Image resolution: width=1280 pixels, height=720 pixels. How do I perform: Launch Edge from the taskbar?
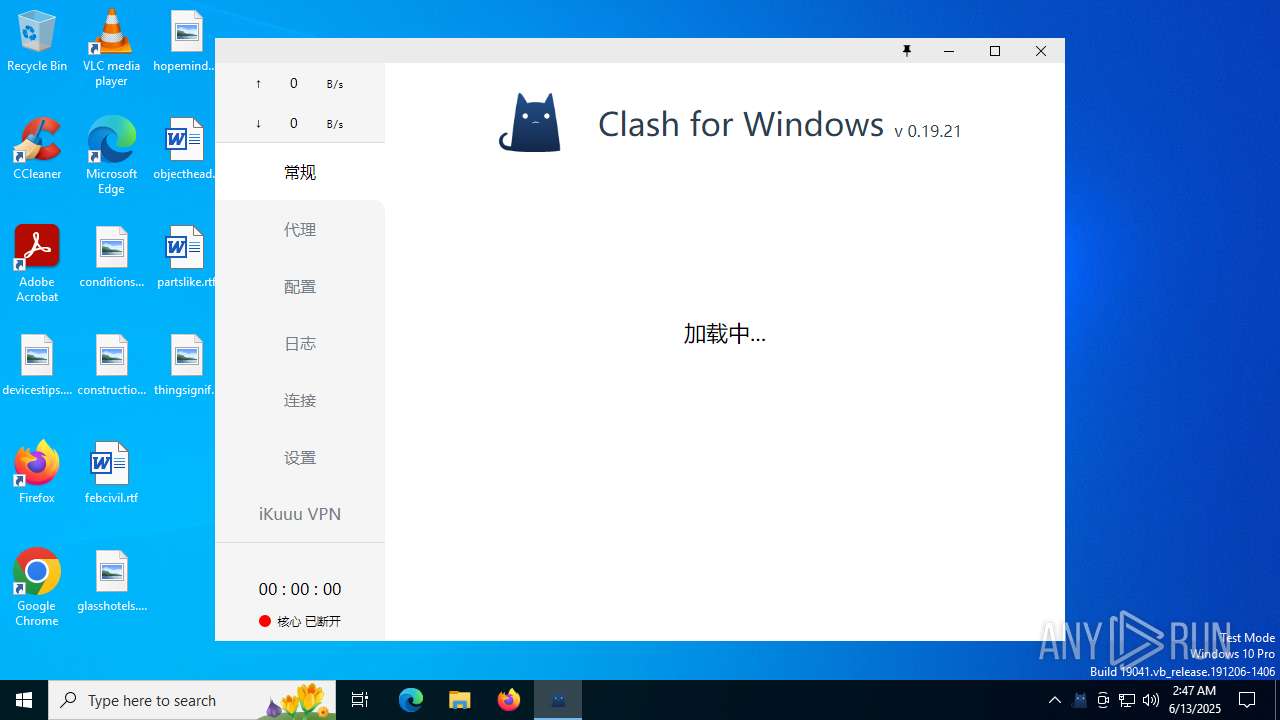click(411, 700)
